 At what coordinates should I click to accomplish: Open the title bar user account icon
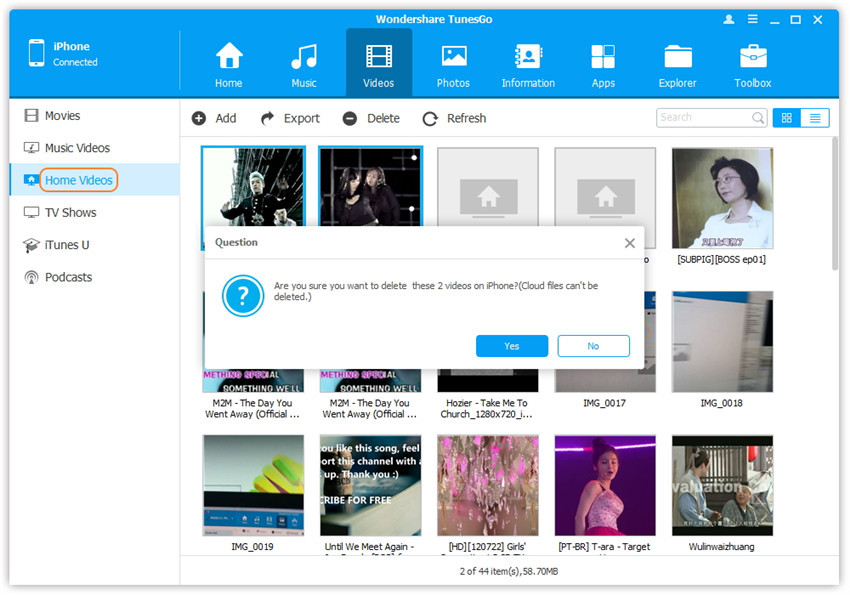(x=726, y=20)
